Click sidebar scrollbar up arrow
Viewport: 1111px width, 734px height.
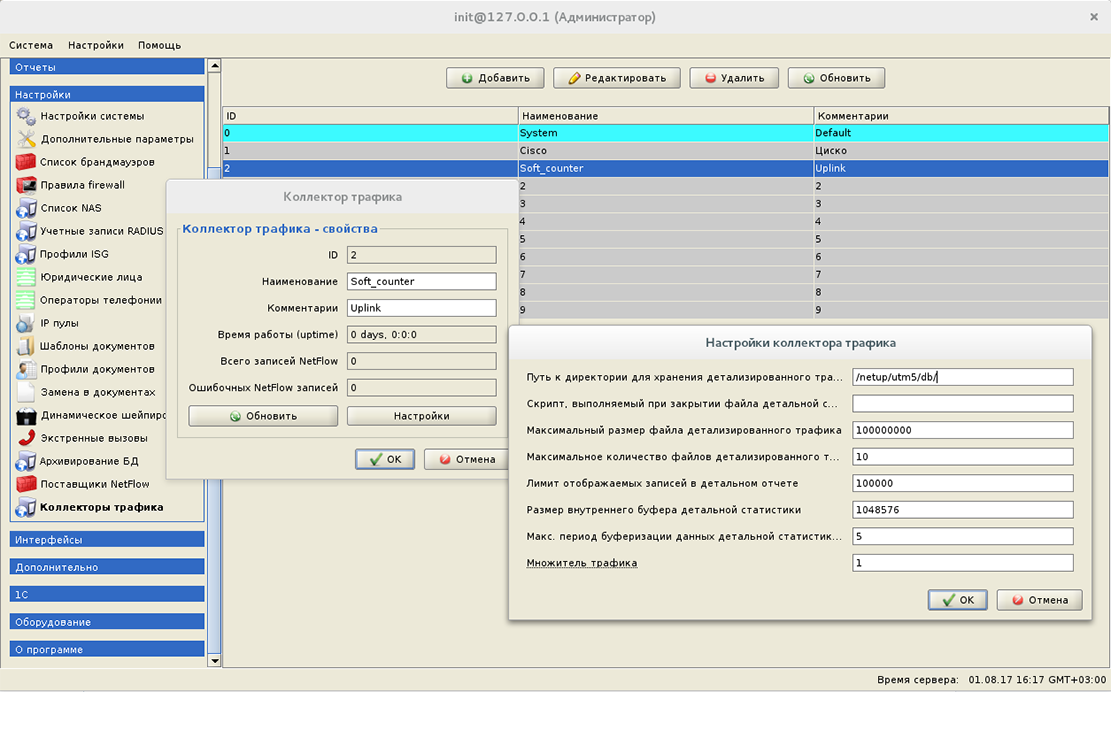tap(214, 66)
